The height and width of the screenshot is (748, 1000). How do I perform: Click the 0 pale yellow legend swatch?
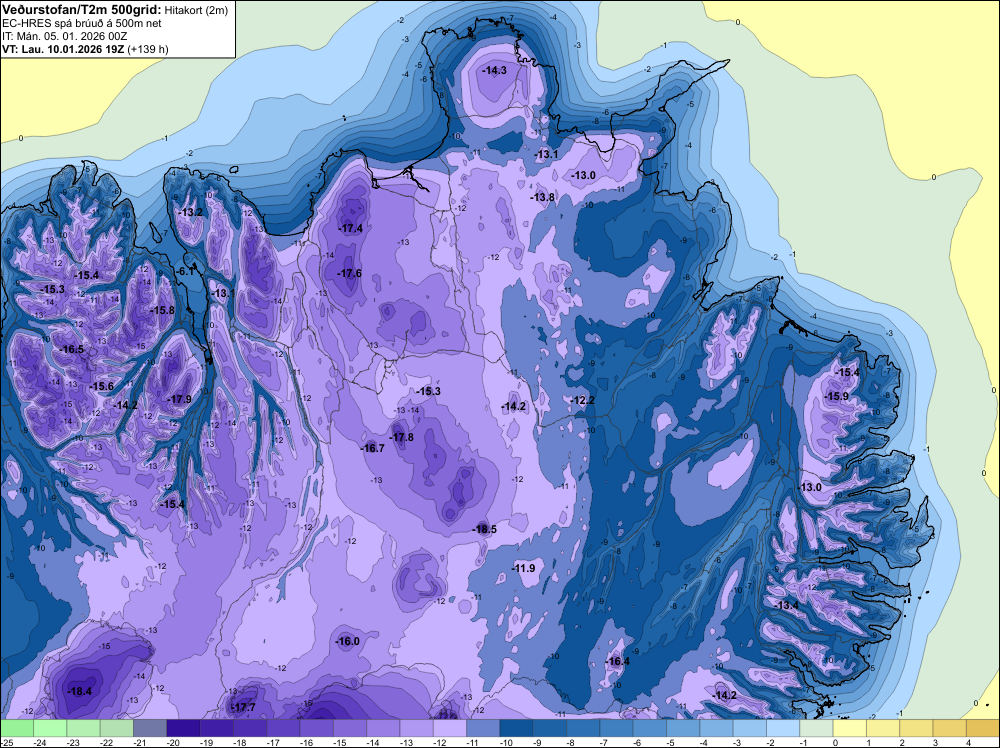[x=849, y=728]
